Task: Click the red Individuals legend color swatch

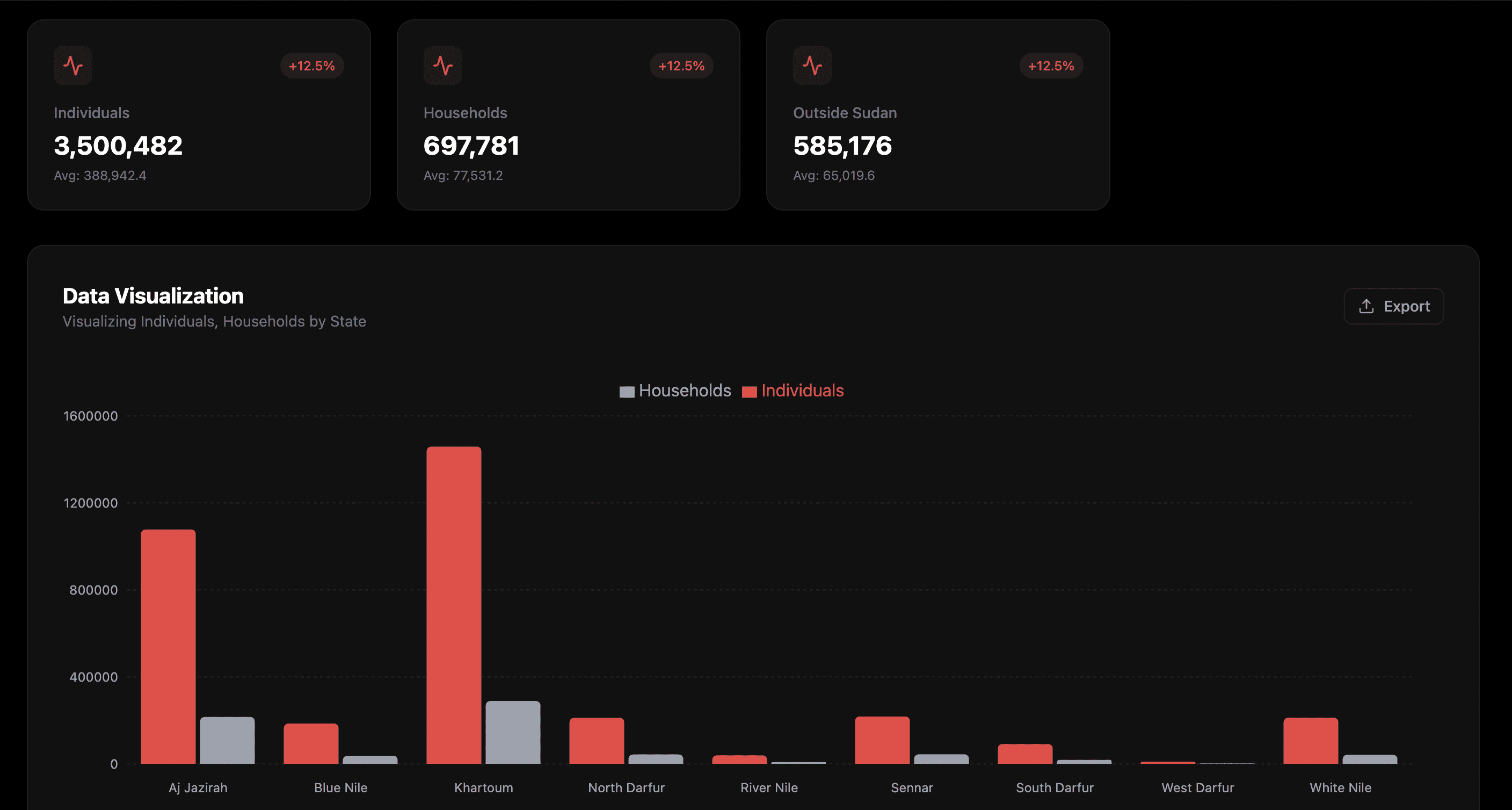Action: click(x=749, y=392)
